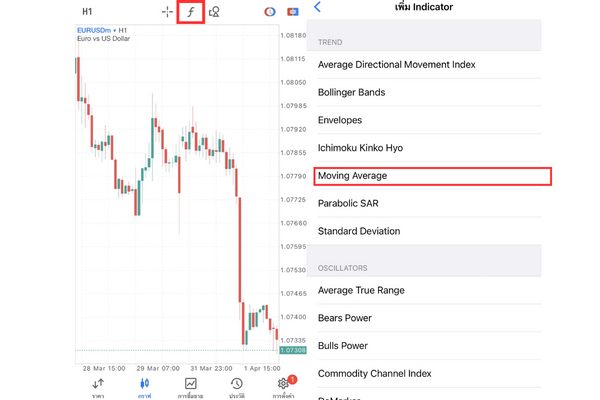Viewport: 600px width, 400px height.
Task: Open the history clock tab
Action: tap(236, 385)
